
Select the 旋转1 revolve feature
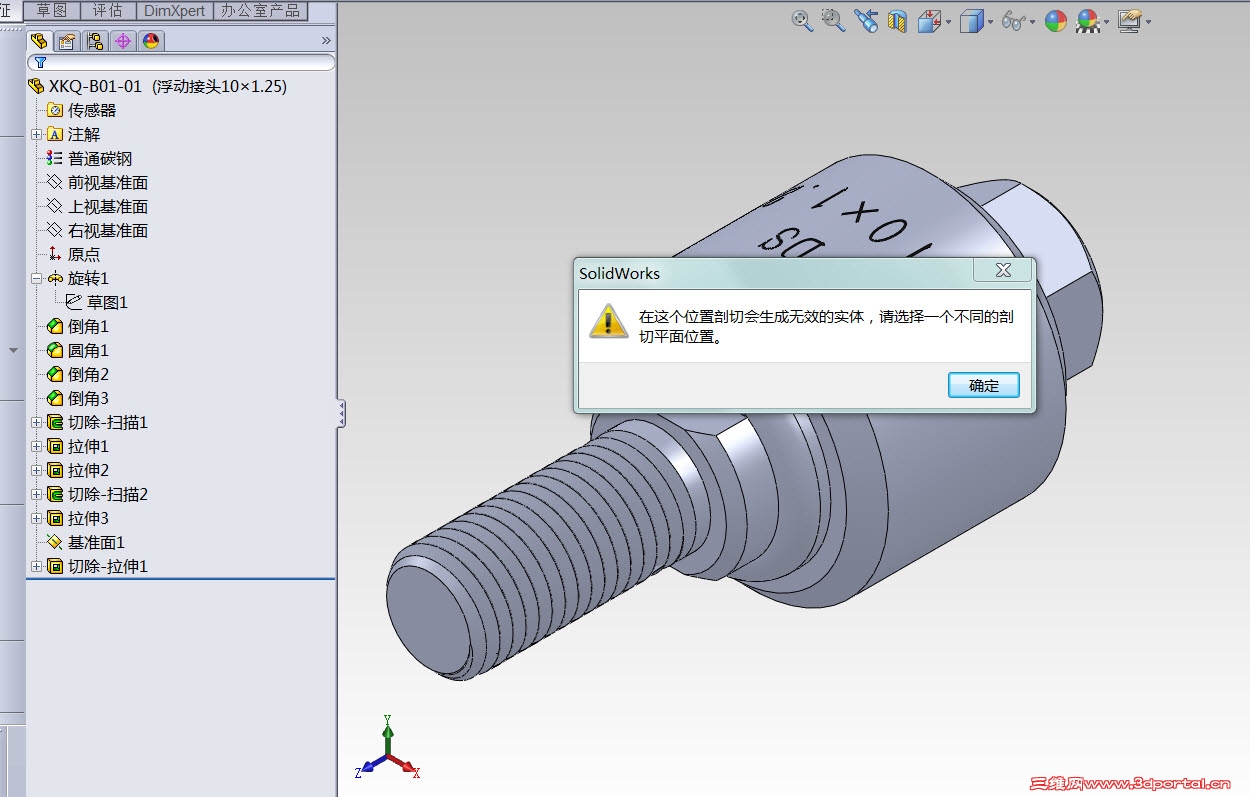tap(78, 278)
